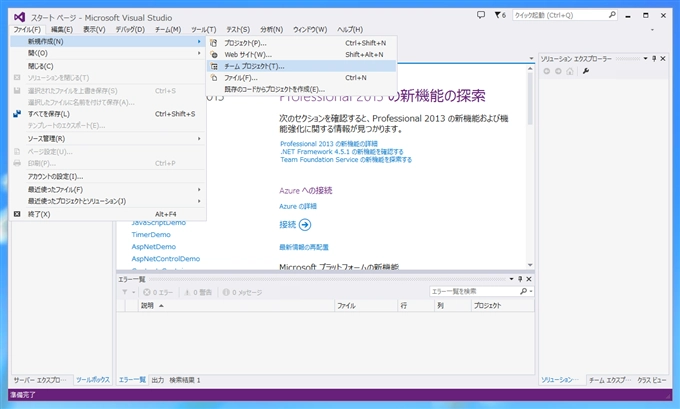The height and width of the screenshot is (409, 680).
Task: Click the 終了(X) exit icon
Action: click(17, 214)
